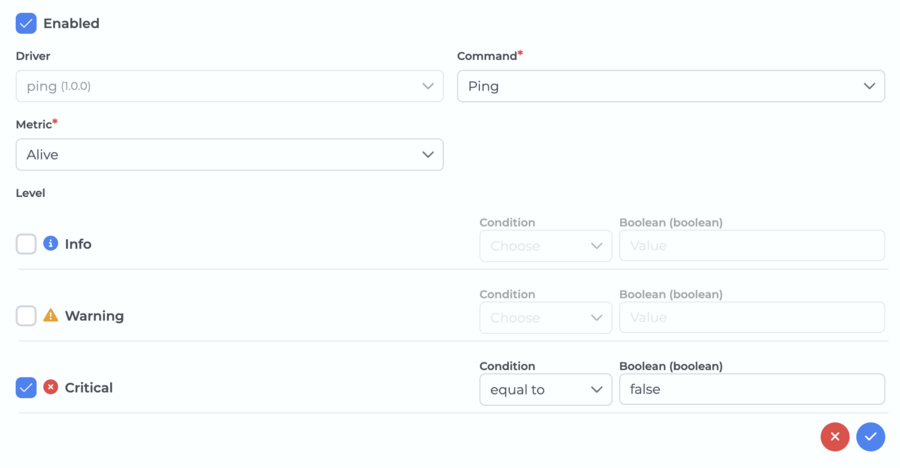Screen dimensions: 900x468
Task: Click the orange Warning triangle icon
Action: pyautogui.click(x=51, y=315)
